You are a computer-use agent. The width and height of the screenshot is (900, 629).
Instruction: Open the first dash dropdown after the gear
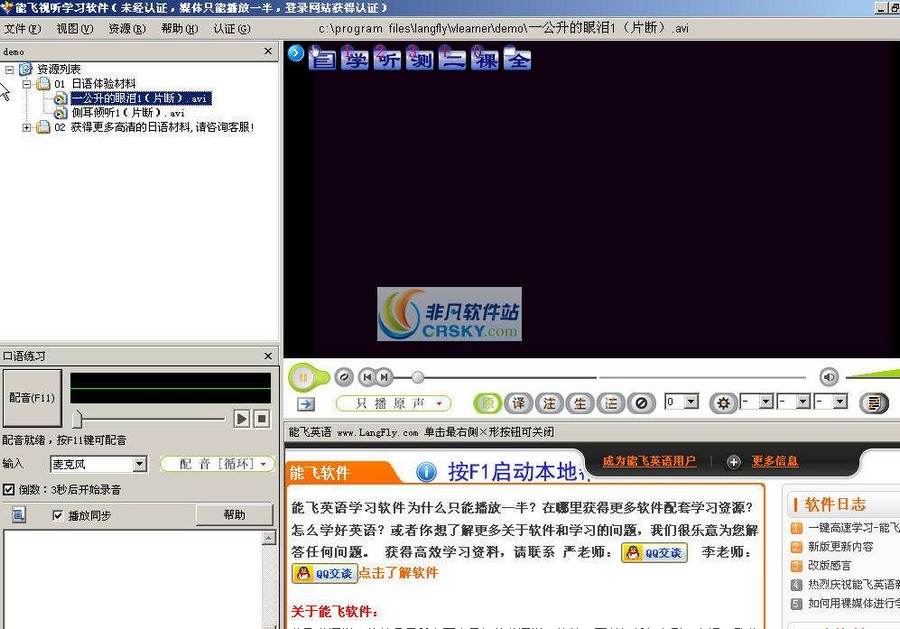[766, 401]
